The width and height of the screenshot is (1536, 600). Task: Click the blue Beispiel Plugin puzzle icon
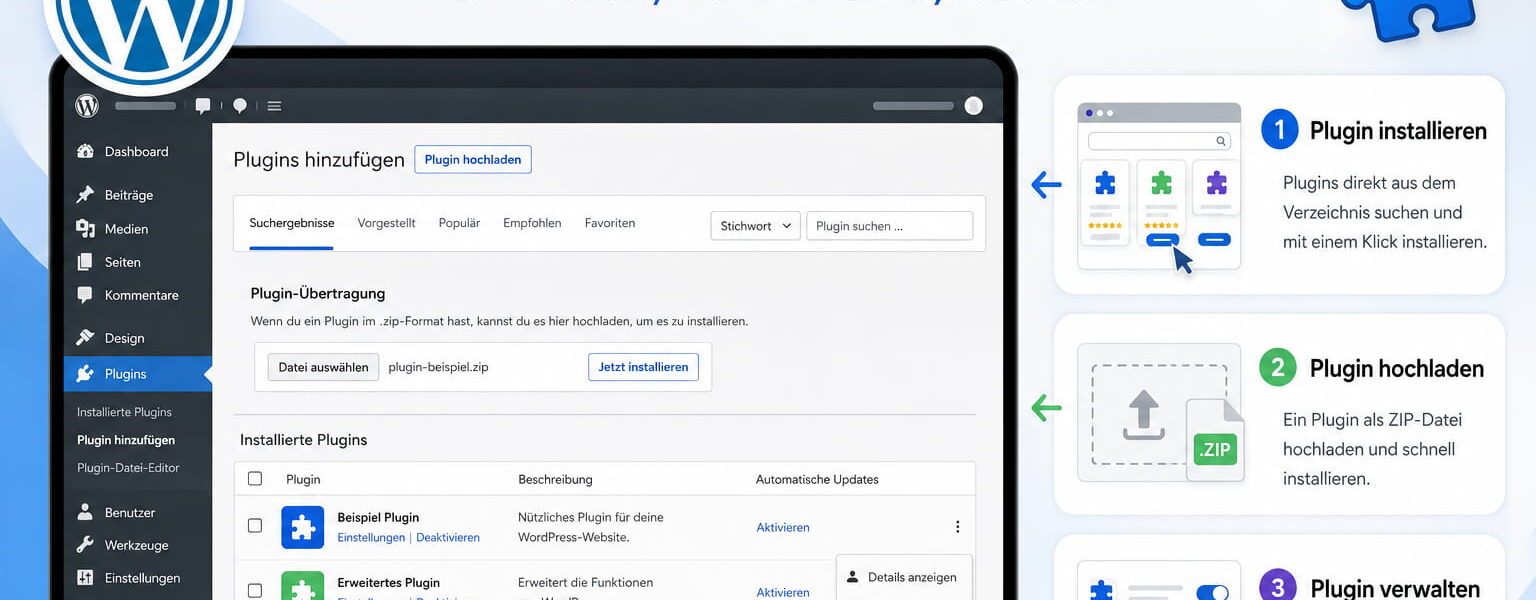click(x=302, y=527)
